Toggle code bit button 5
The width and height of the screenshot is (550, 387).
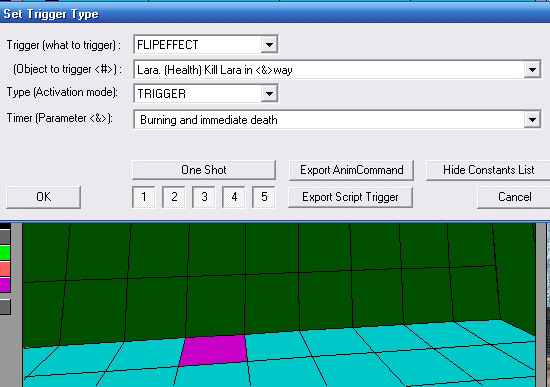click(x=264, y=197)
